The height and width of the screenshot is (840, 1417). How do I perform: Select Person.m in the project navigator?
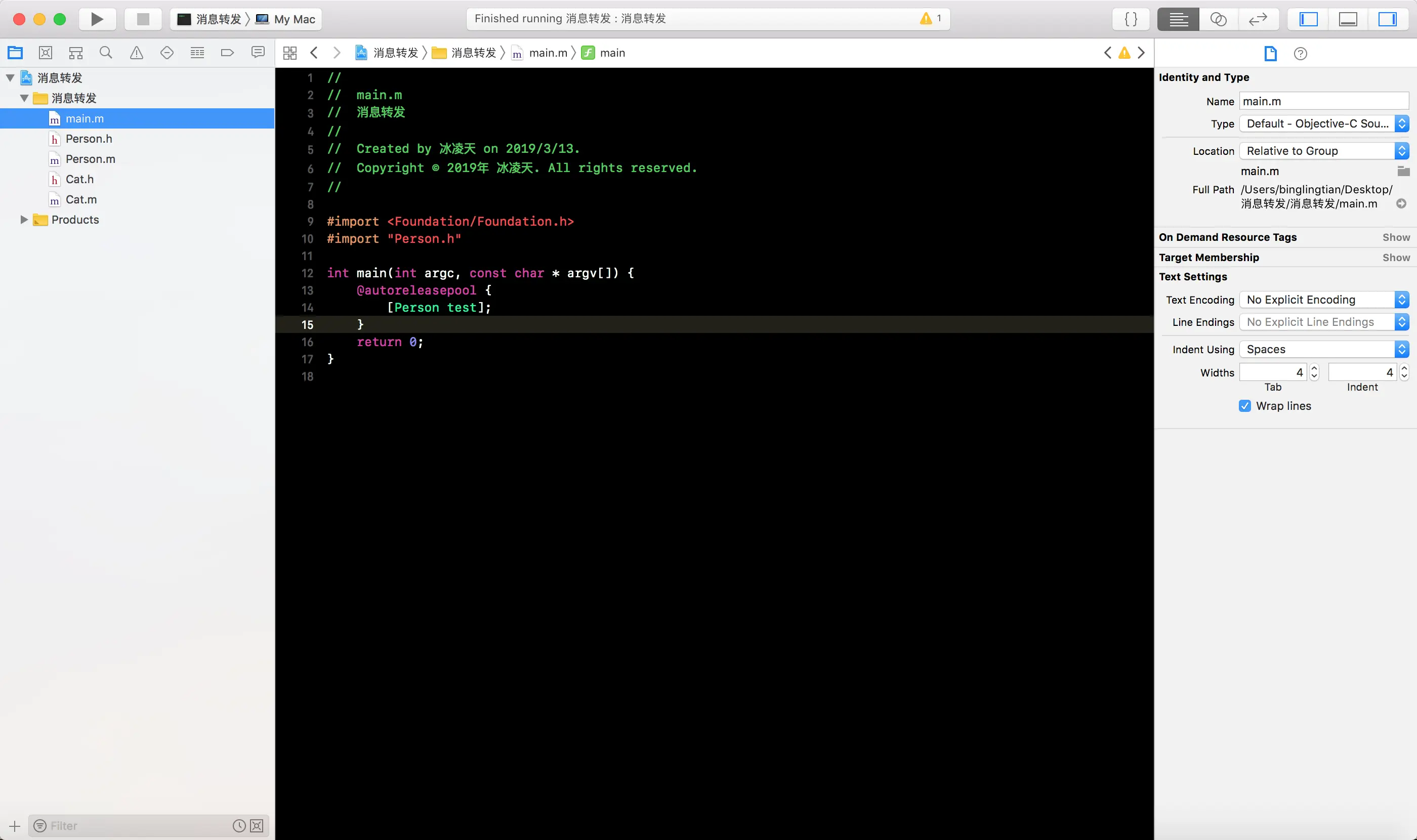click(90, 159)
